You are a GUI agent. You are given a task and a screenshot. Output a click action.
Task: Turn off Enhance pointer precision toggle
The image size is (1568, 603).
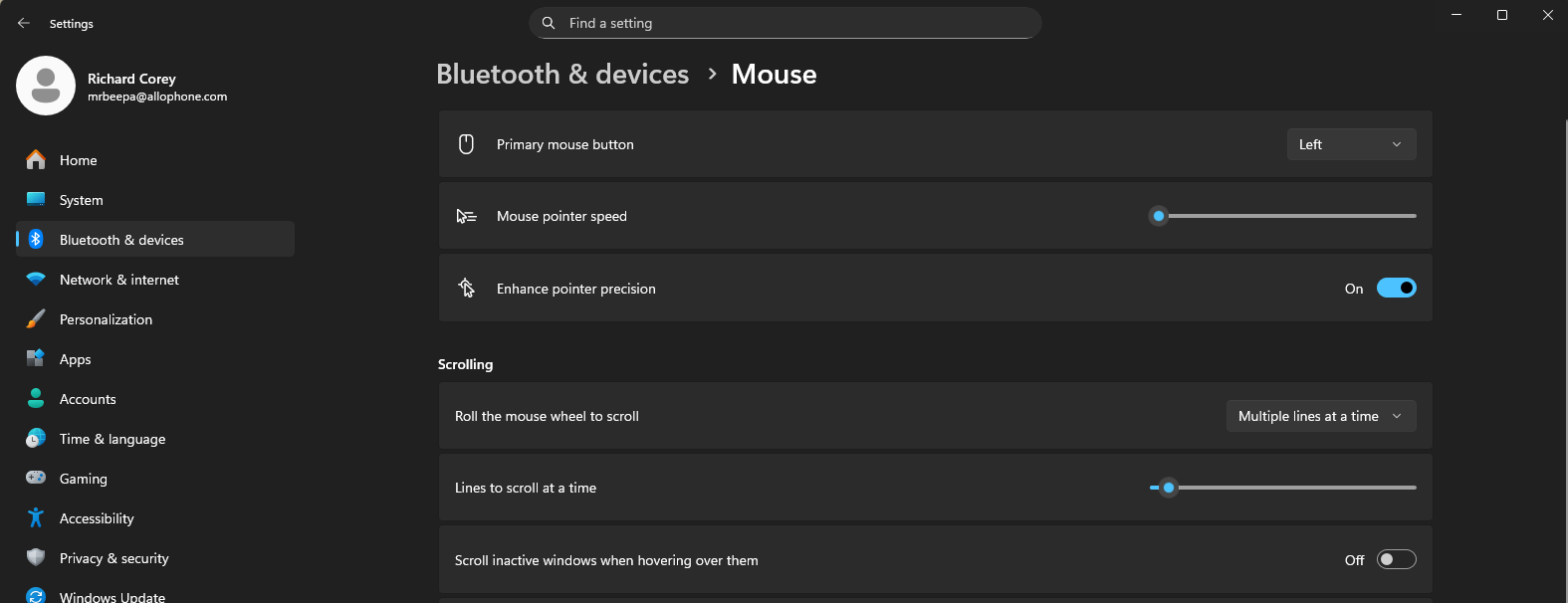[1396, 288]
